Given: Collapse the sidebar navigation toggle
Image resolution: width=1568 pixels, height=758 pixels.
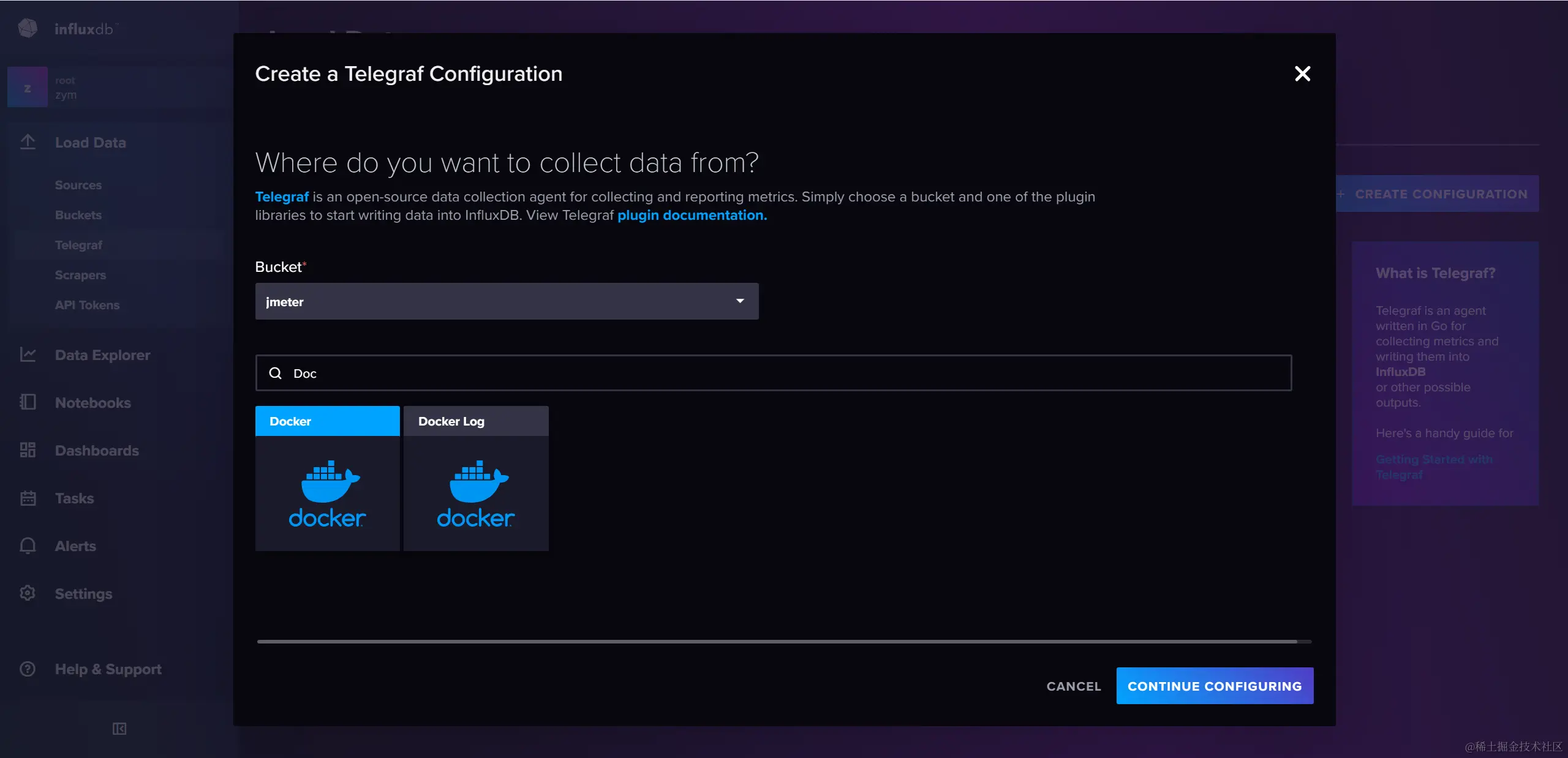Looking at the screenshot, I should pyautogui.click(x=119, y=729).
